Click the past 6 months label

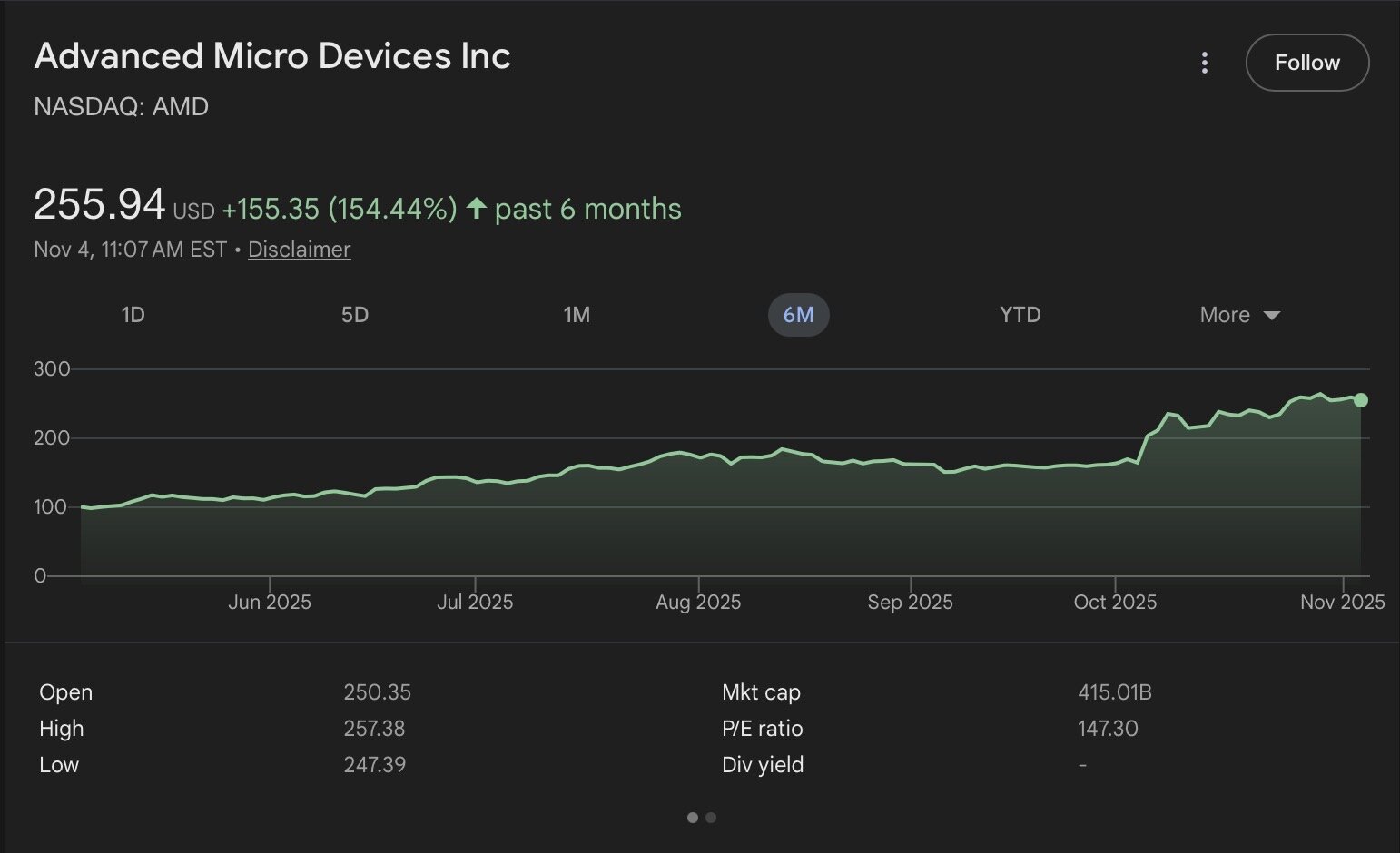588,209
